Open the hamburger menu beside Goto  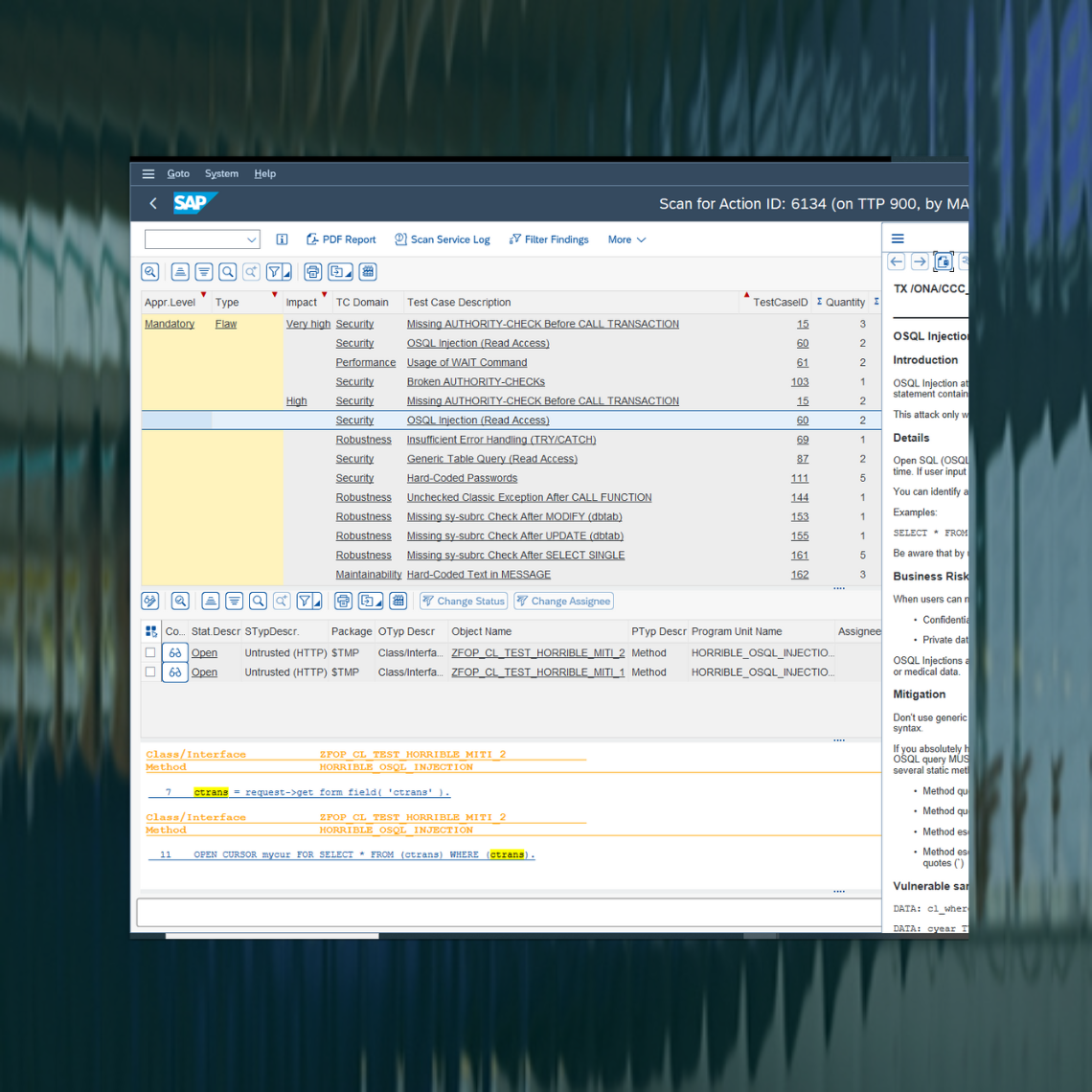coord(148,174)
